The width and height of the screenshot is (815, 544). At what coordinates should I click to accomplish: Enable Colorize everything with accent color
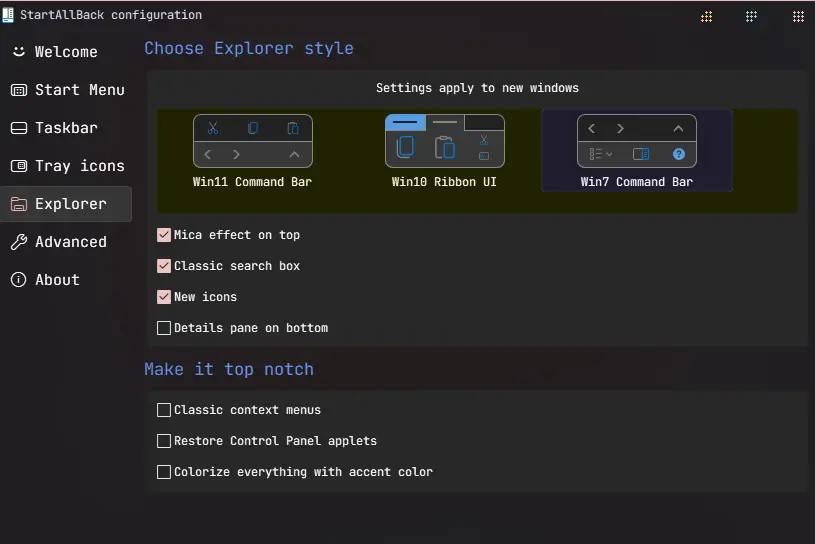pos(164,472)
